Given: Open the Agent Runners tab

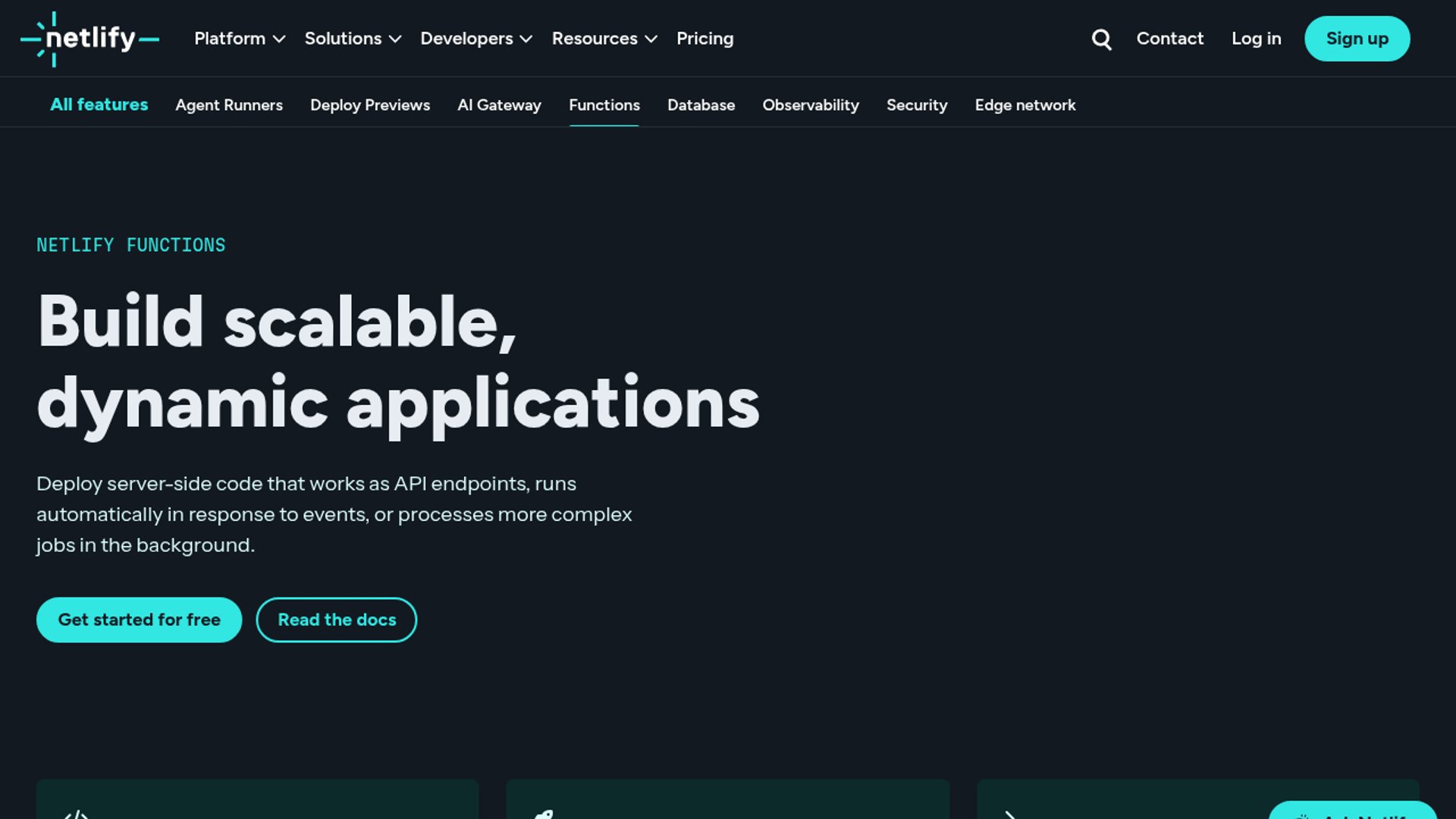Looking at the screenshot, I should [229, 105].
